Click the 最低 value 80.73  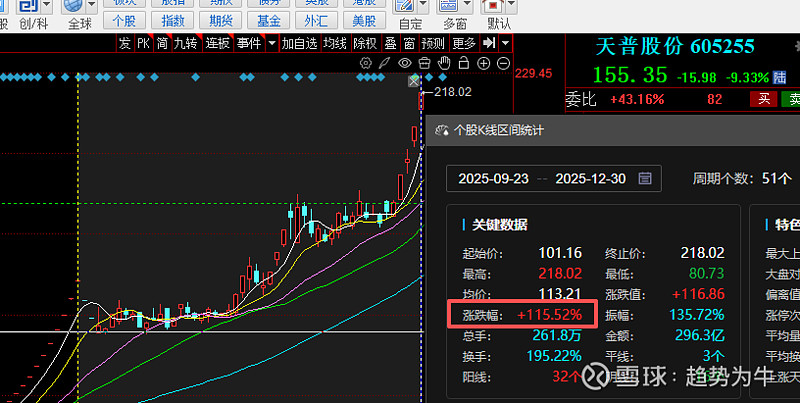pyautogui.click(x=707, y=274)
